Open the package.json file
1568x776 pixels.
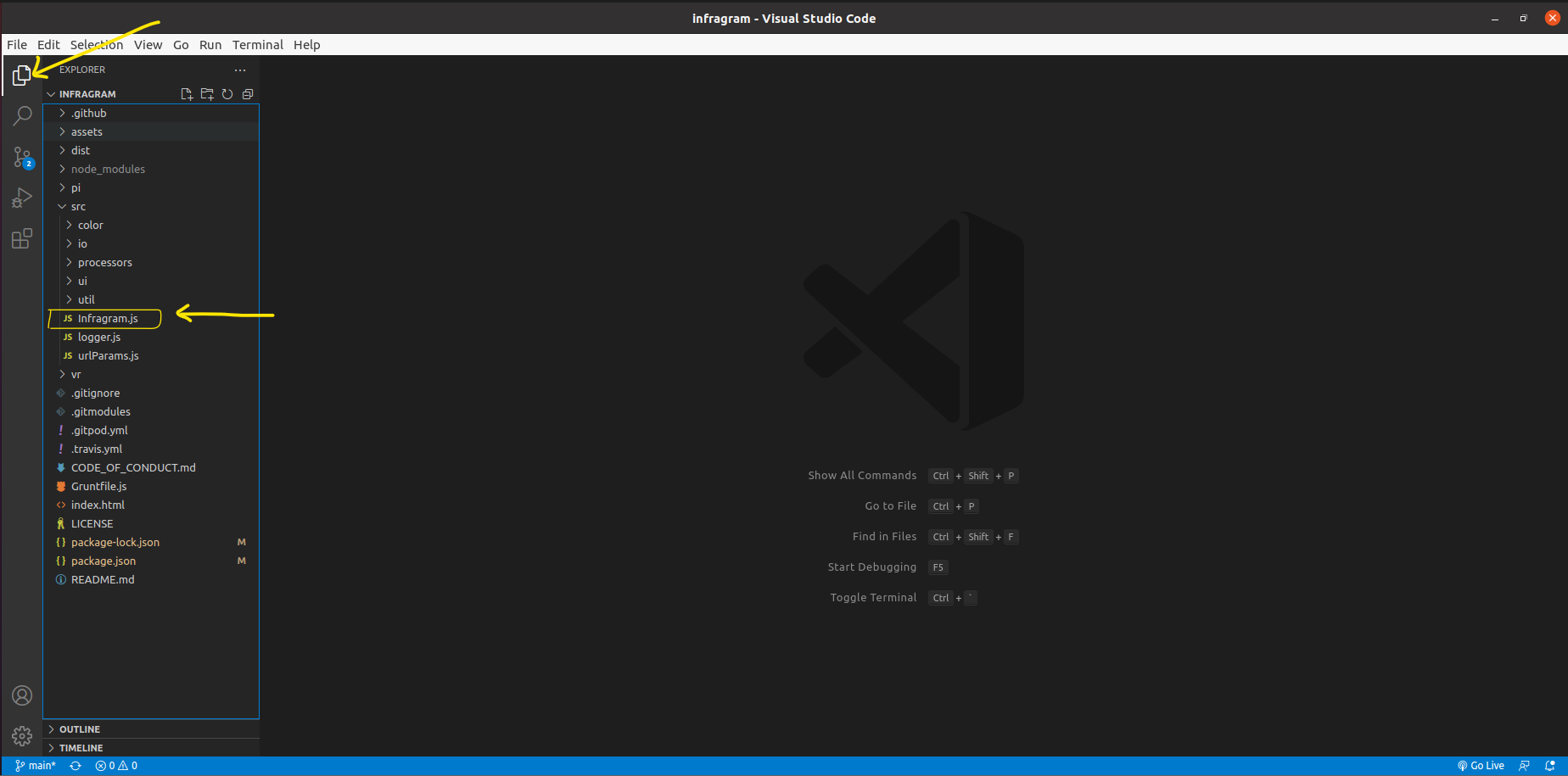[151, 561]
